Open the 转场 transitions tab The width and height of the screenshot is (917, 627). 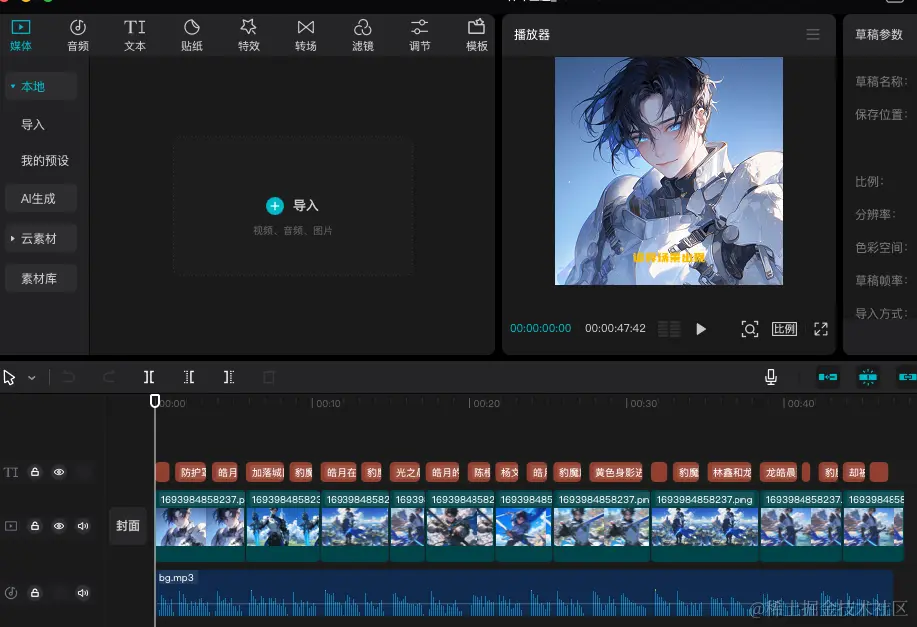[x=306, y=35]
